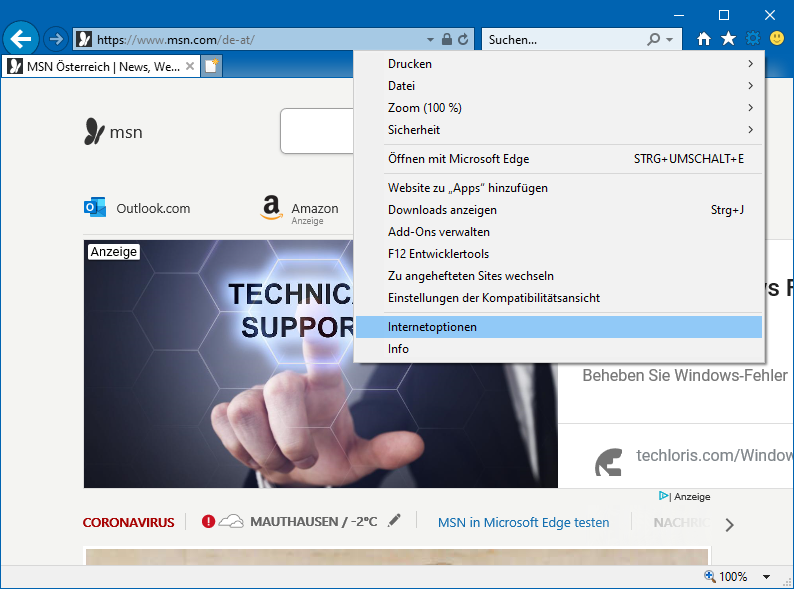Click the AdChoices triangle icon

tap(663, 496)
